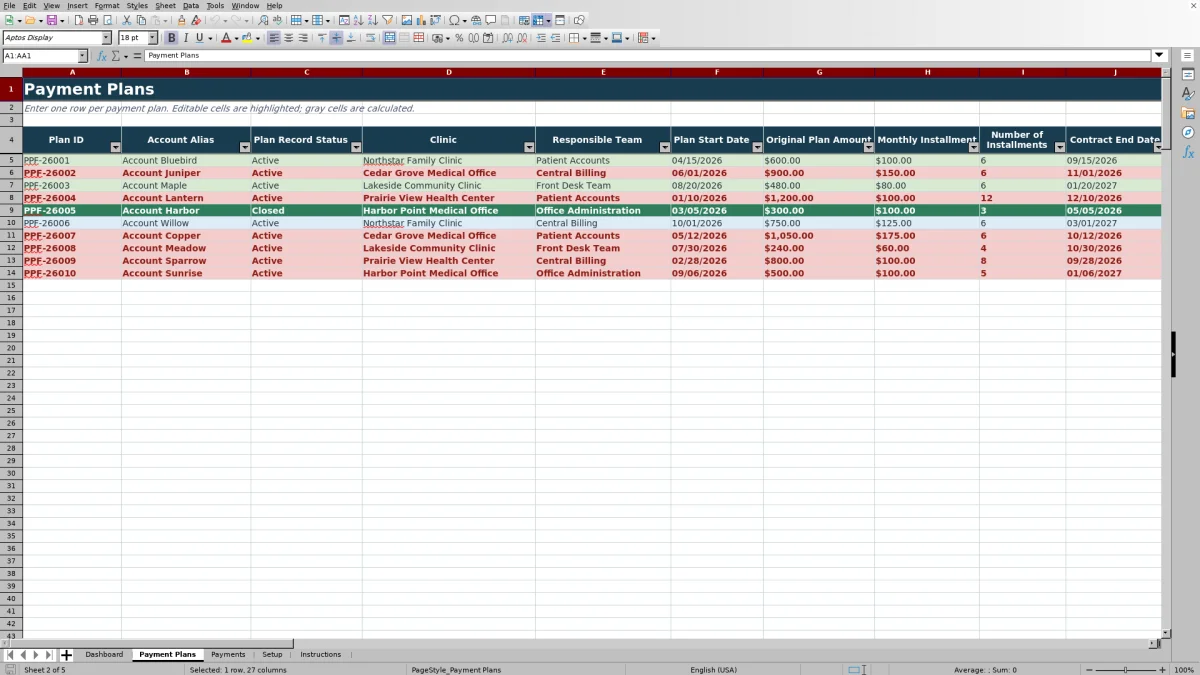
Task: Open Find and Replace icon
Action: click(263, 20)
